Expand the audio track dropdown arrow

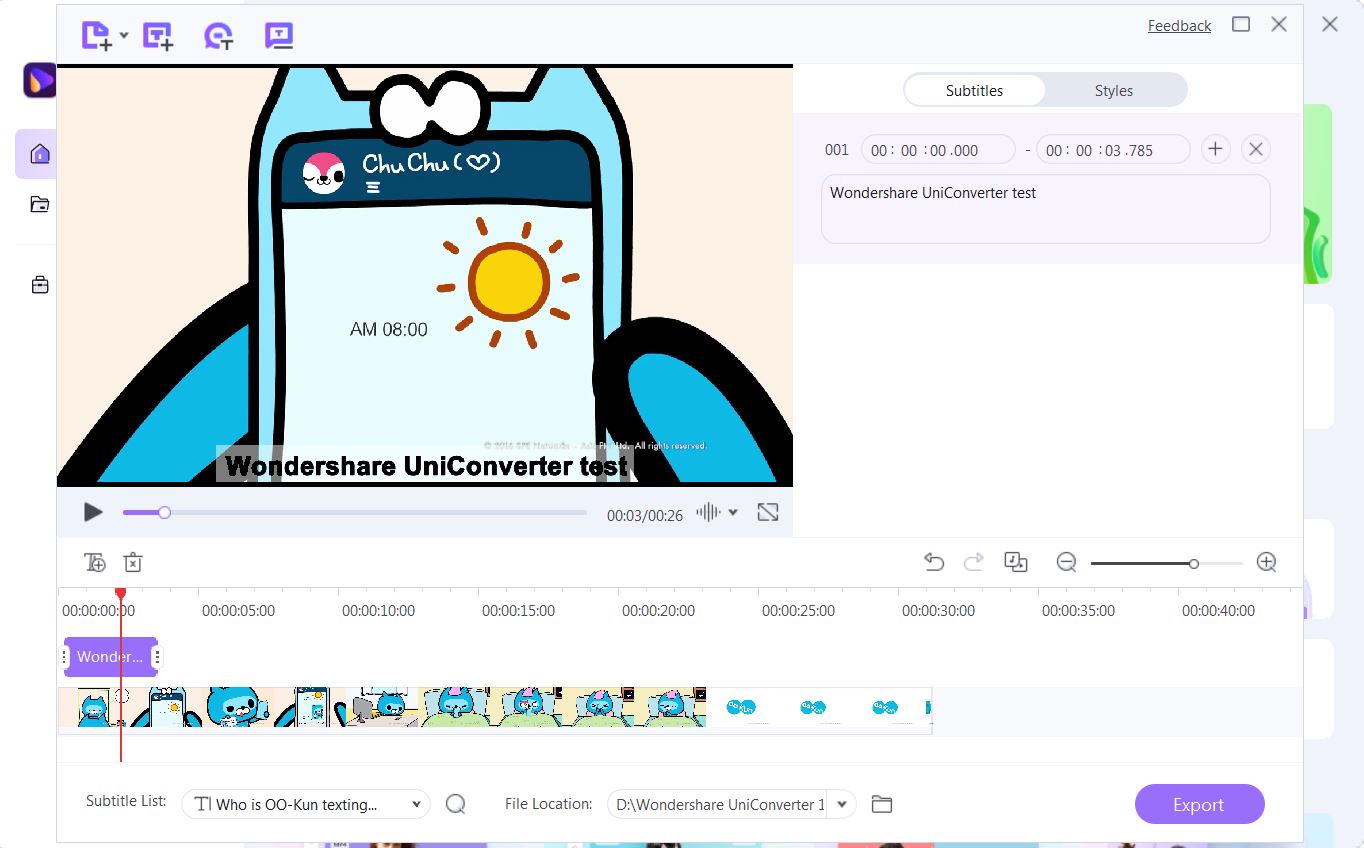733,512
